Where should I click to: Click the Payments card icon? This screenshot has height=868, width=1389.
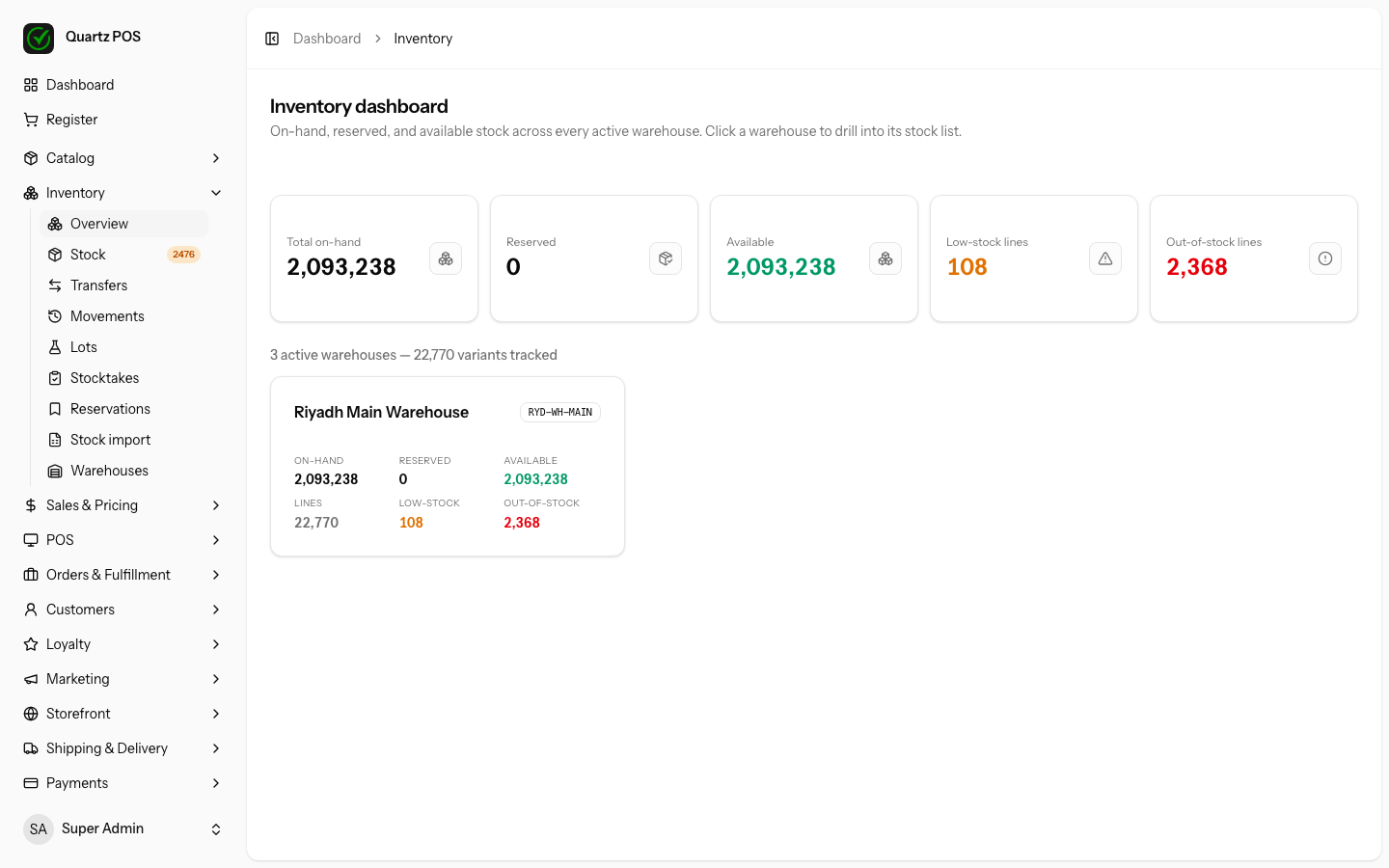click(x=31, y=783)
